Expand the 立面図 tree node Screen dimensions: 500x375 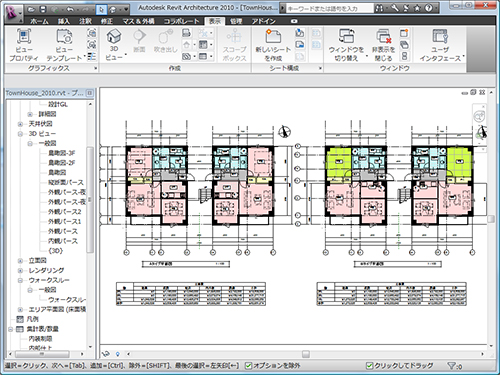tap(20, 261)
